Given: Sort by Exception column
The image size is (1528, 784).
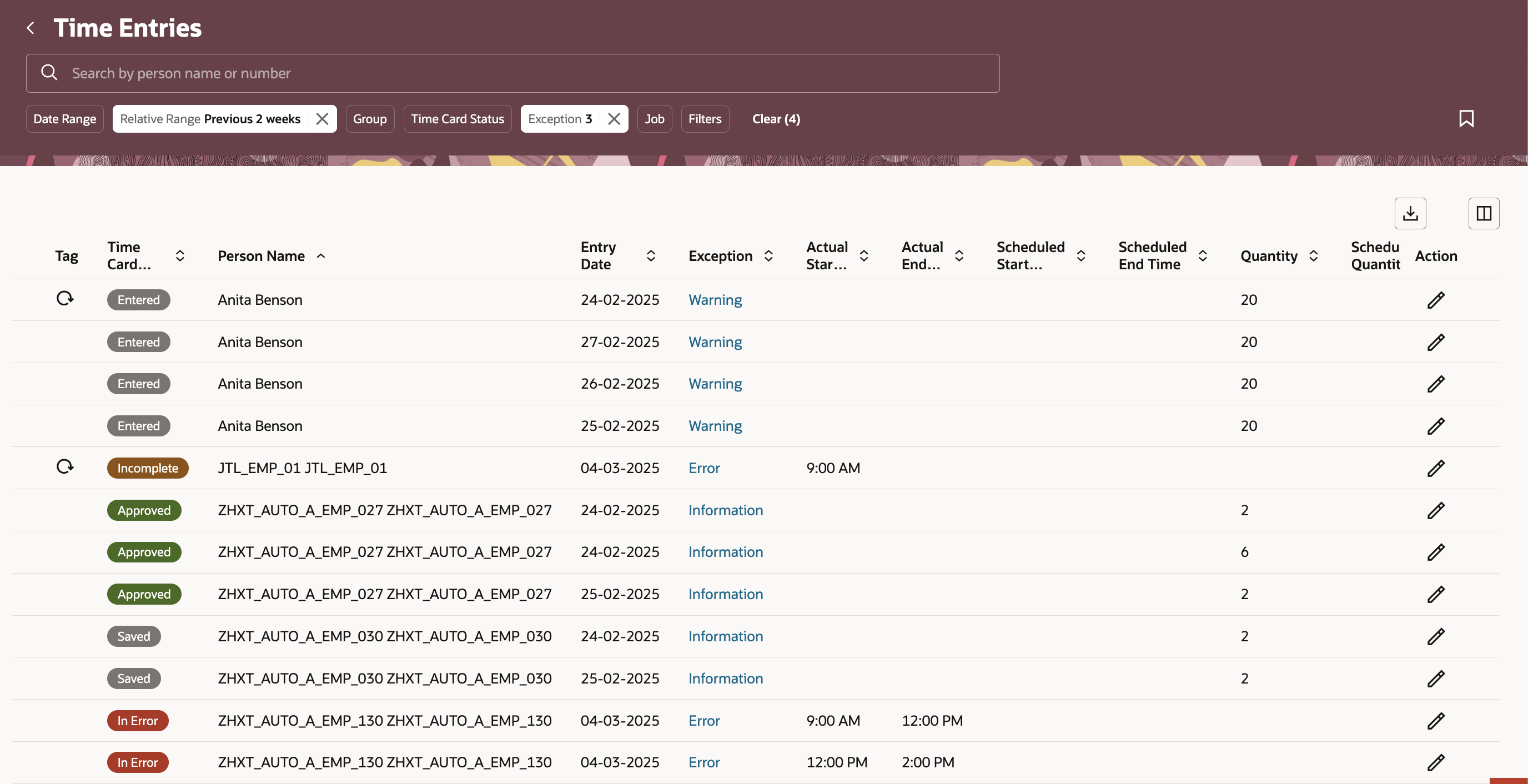Looking at the screenshot, I should pos(768,255).
